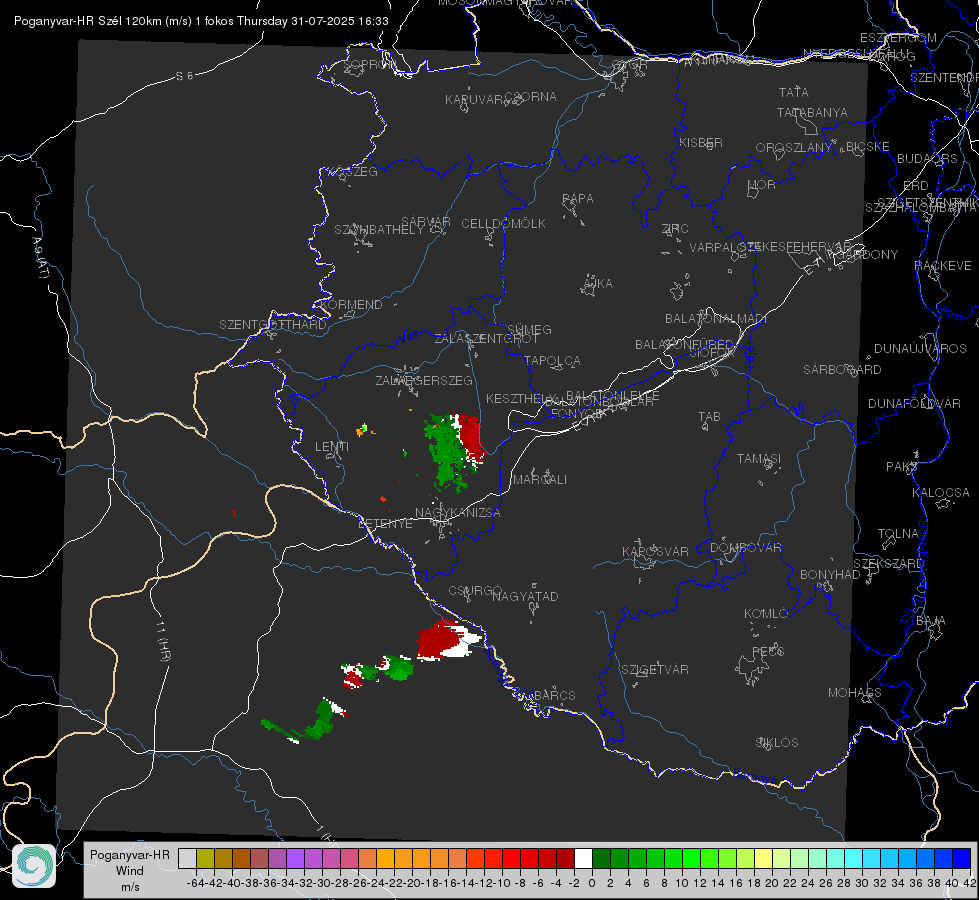
Task: Click the olive swatch above -64 value
Action: point(205,858)
